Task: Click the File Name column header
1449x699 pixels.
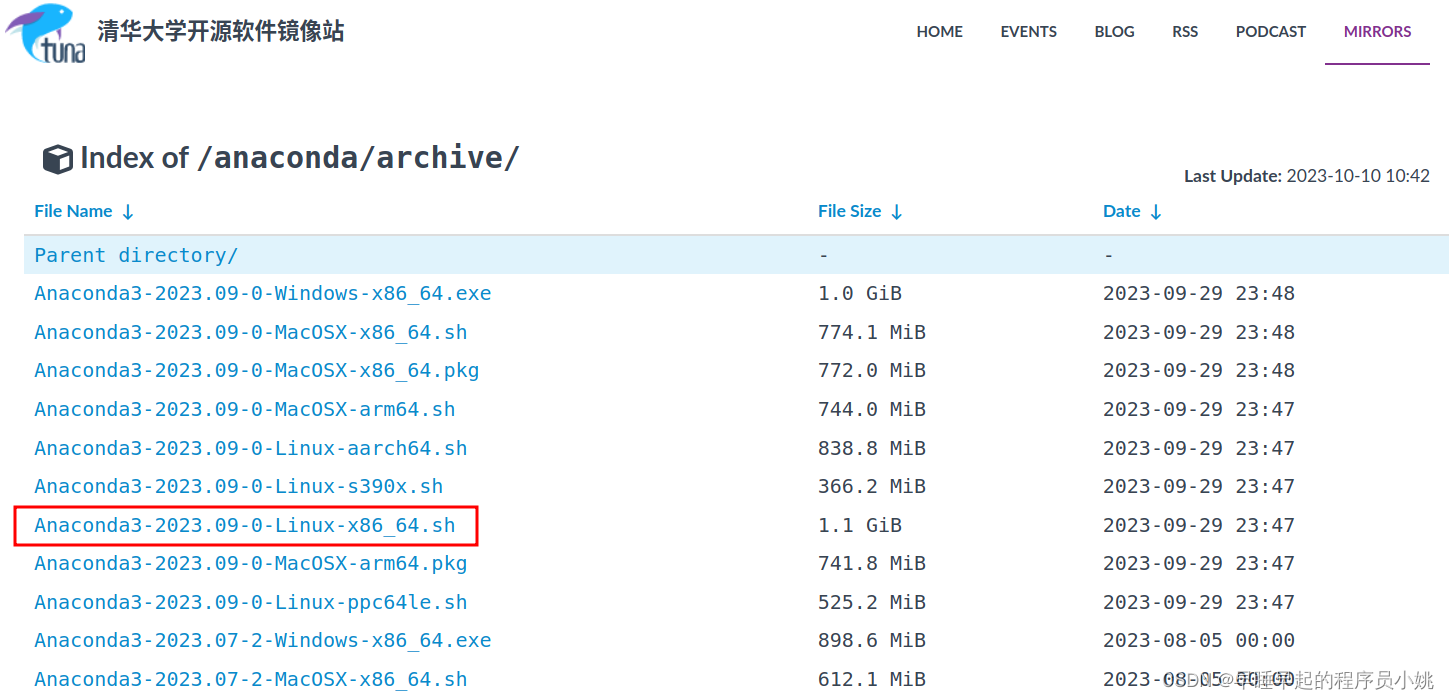Action: (x=73, y=211)
